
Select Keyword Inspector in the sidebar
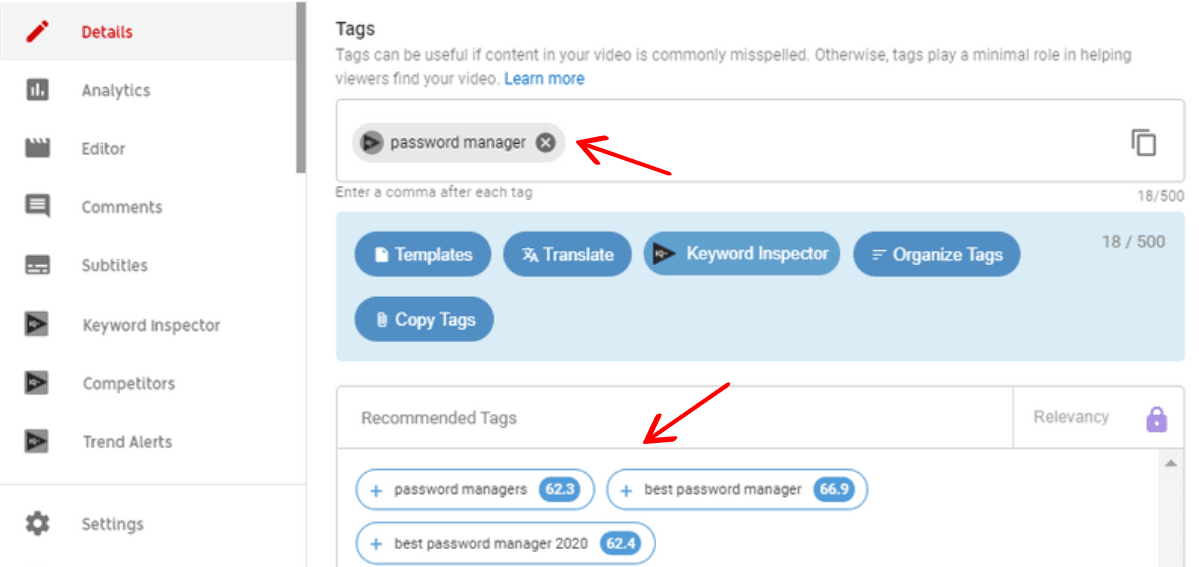click(150, 325)
